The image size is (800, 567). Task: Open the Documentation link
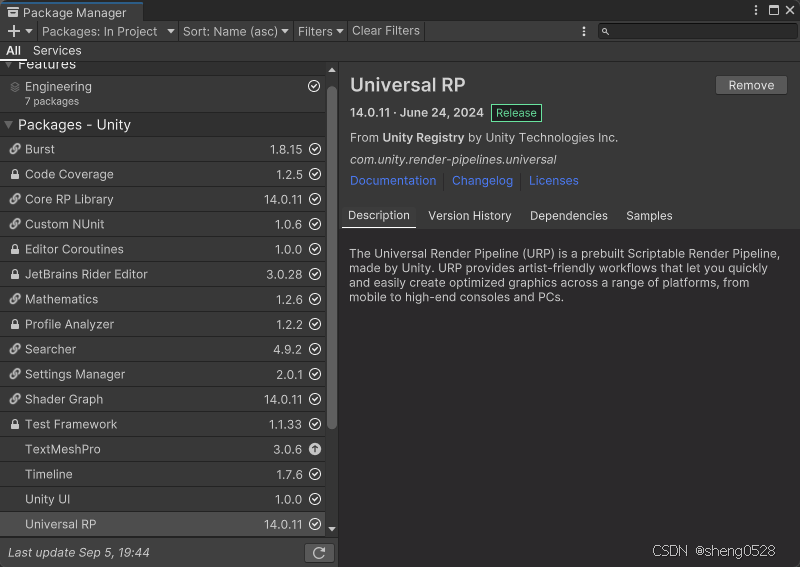coord(393,181)
